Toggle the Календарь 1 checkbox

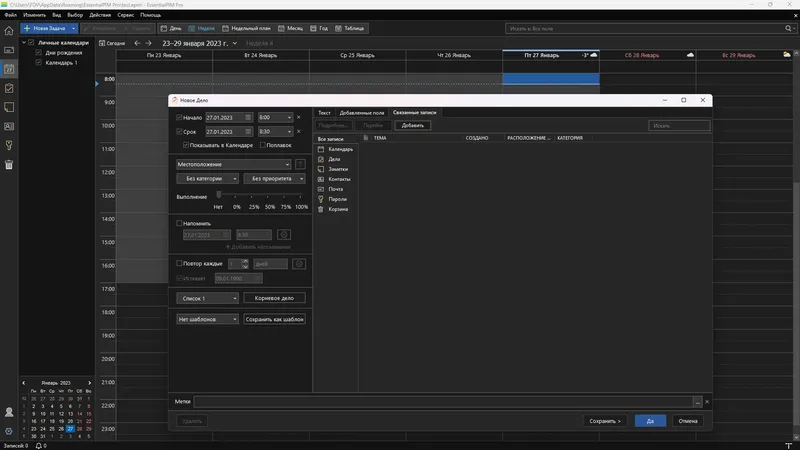[38, 62]
